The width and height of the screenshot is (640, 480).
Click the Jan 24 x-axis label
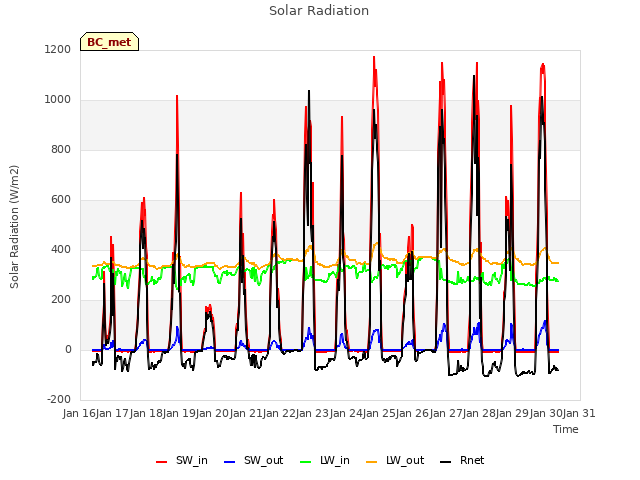click(346, 413)
